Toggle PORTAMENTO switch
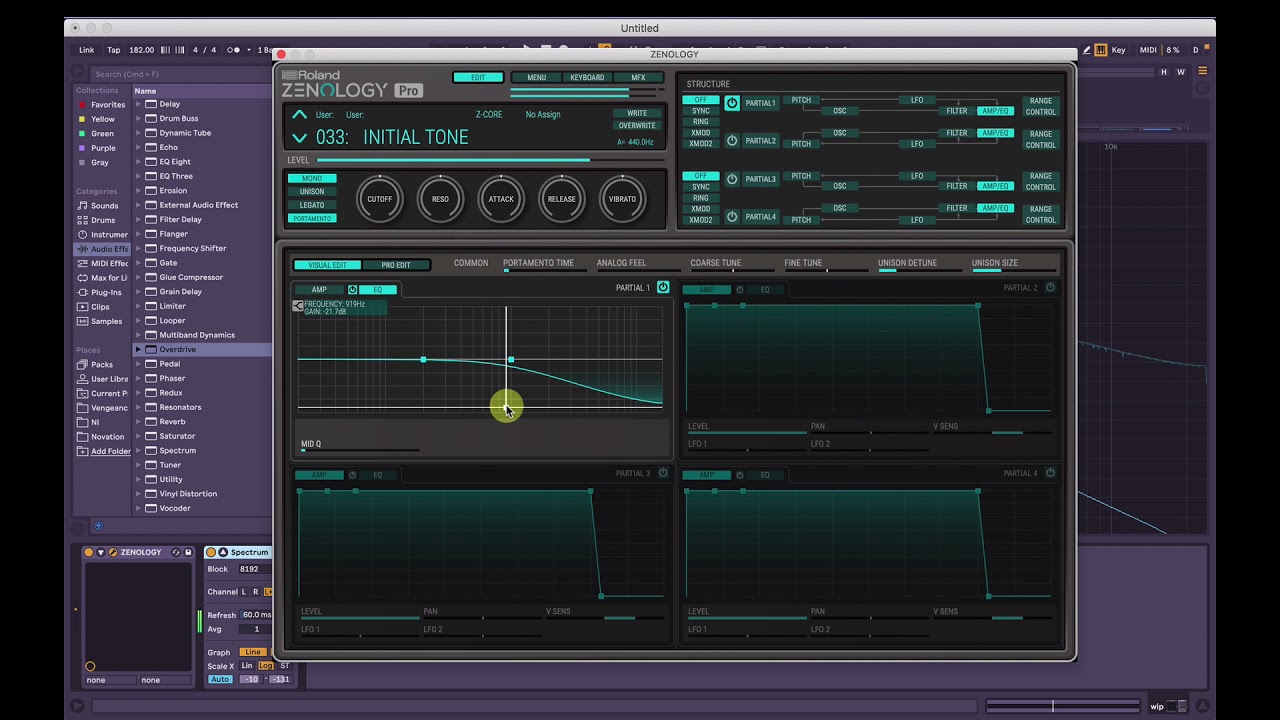This screenshot has width=1280, height=720. pos(312,218)
